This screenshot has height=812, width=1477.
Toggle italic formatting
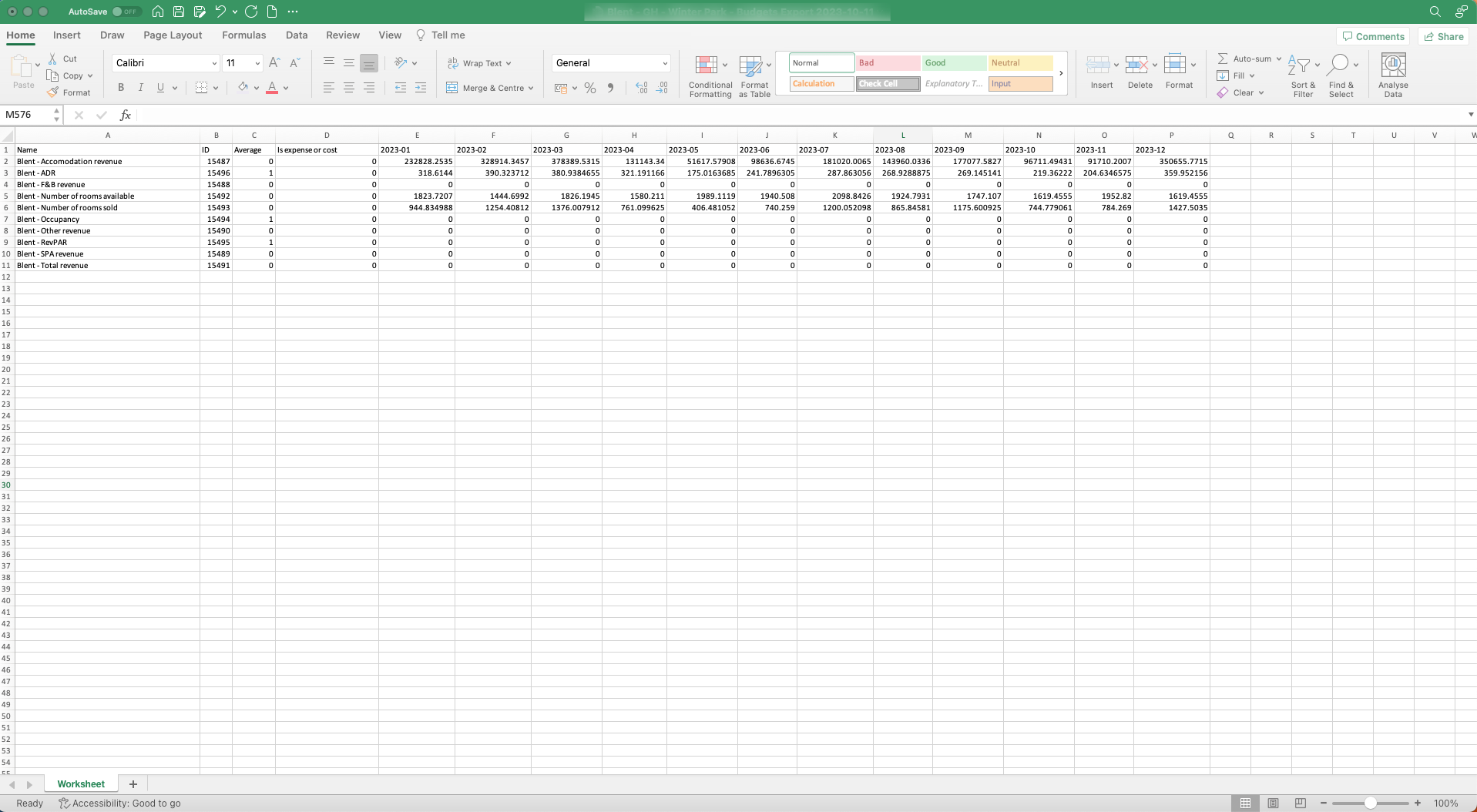[x=140, y=88]
